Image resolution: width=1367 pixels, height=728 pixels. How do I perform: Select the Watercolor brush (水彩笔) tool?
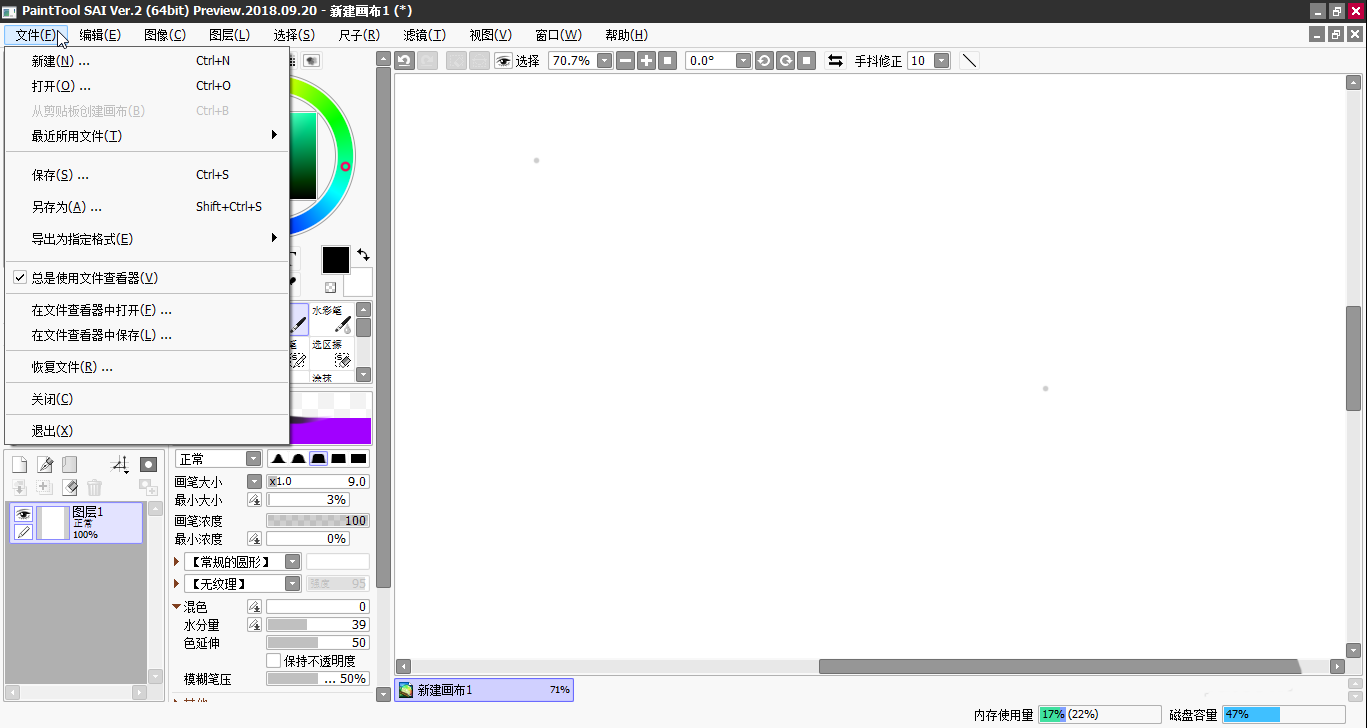click(332, 320)
